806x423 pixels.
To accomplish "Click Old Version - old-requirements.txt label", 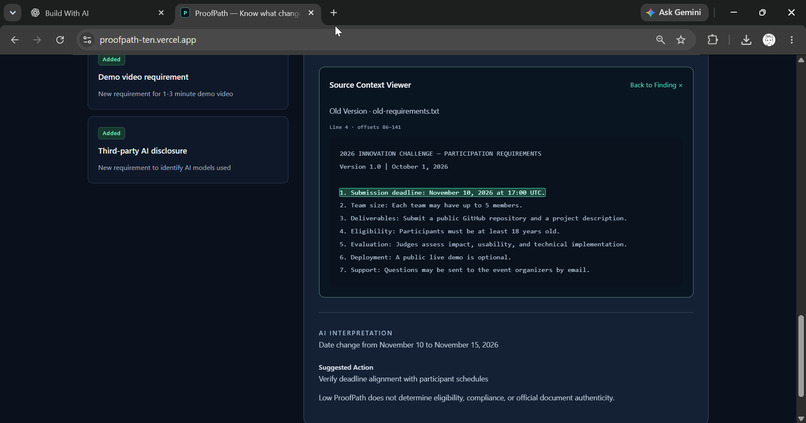I will coord(384,111).
